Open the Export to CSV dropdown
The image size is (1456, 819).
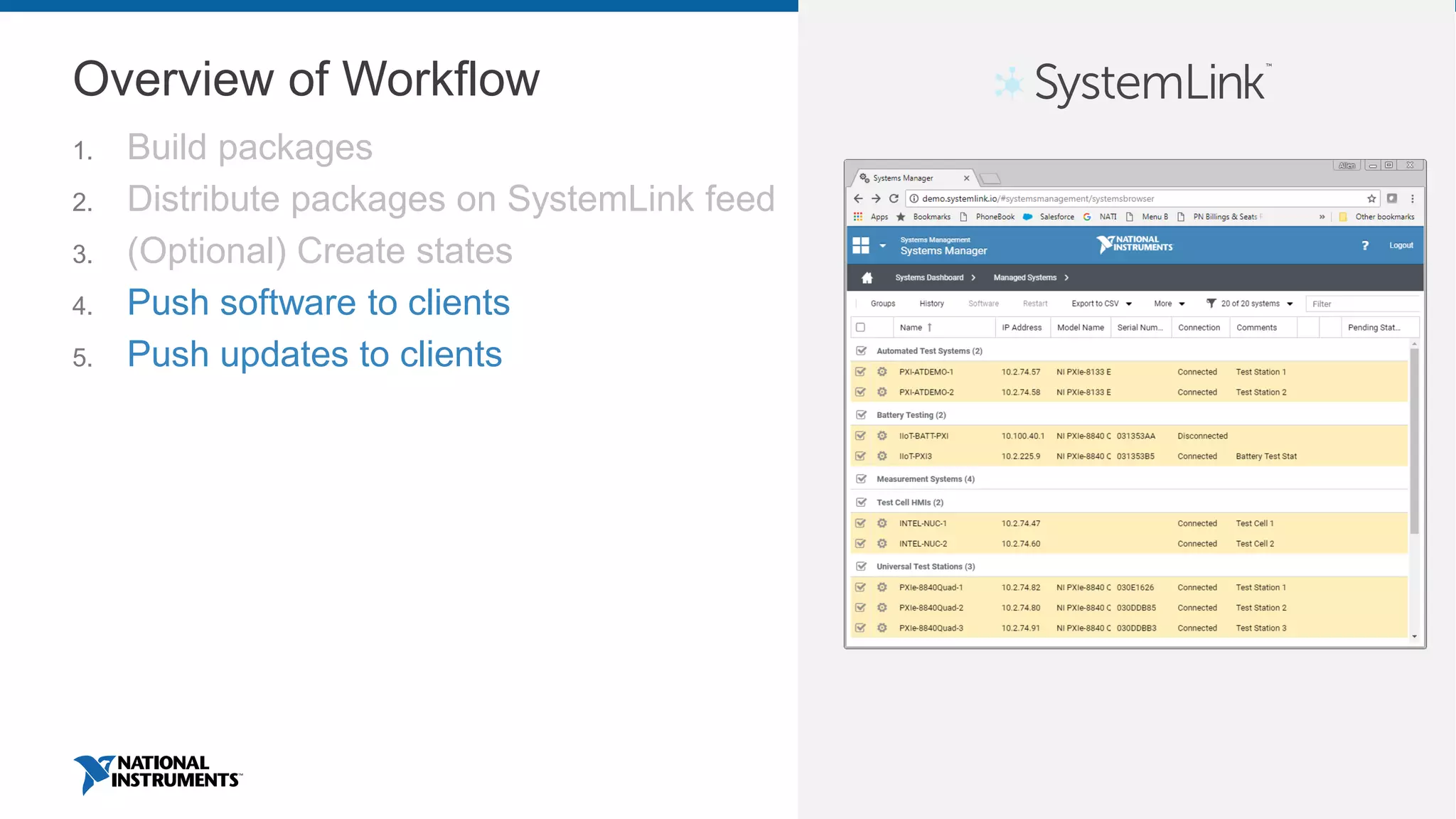pos(1101,304)
